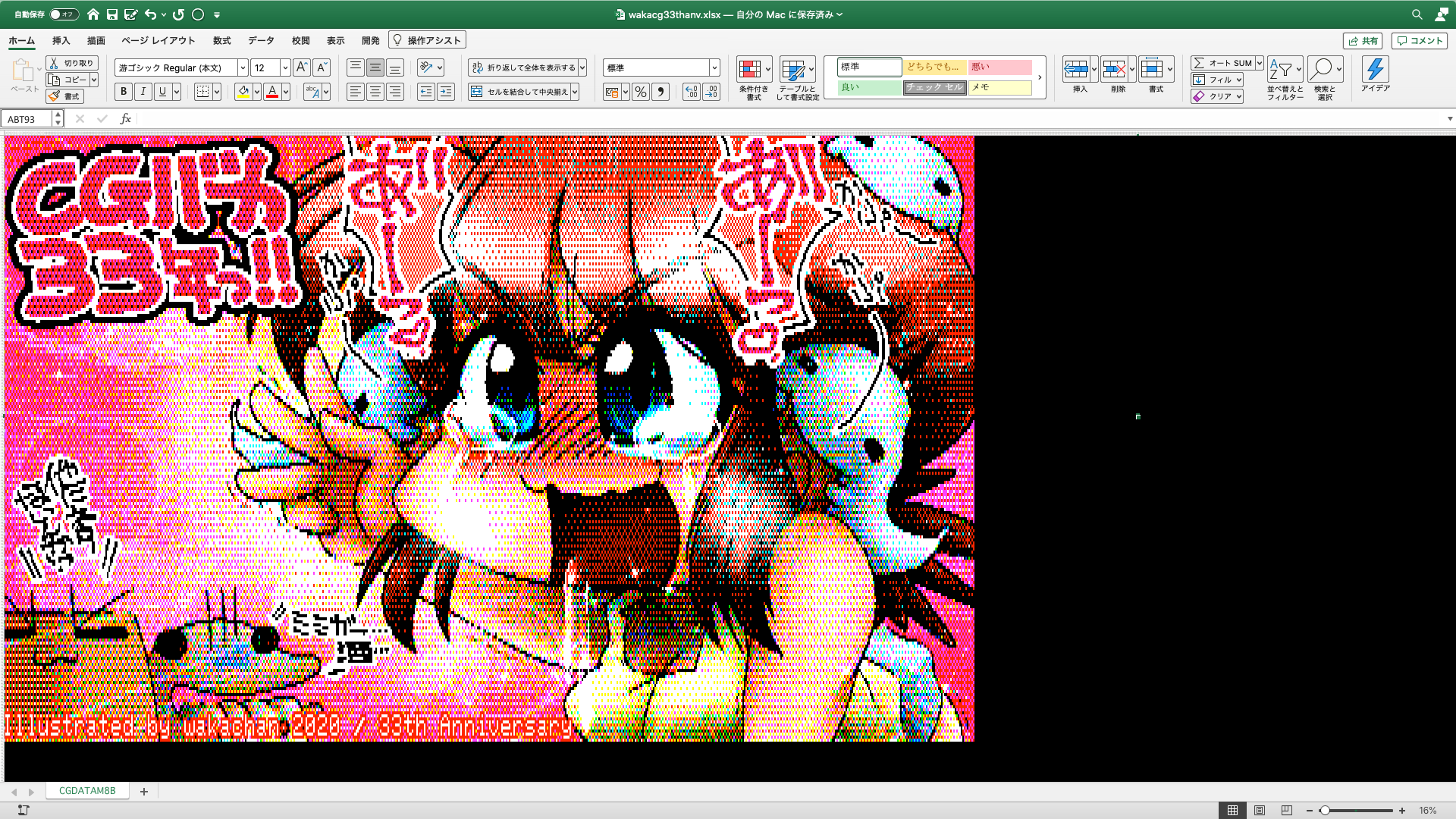This screenshot has width=1456, height=819.
Task: Open the Data ribbon tab
Action: tap(261, 40)
